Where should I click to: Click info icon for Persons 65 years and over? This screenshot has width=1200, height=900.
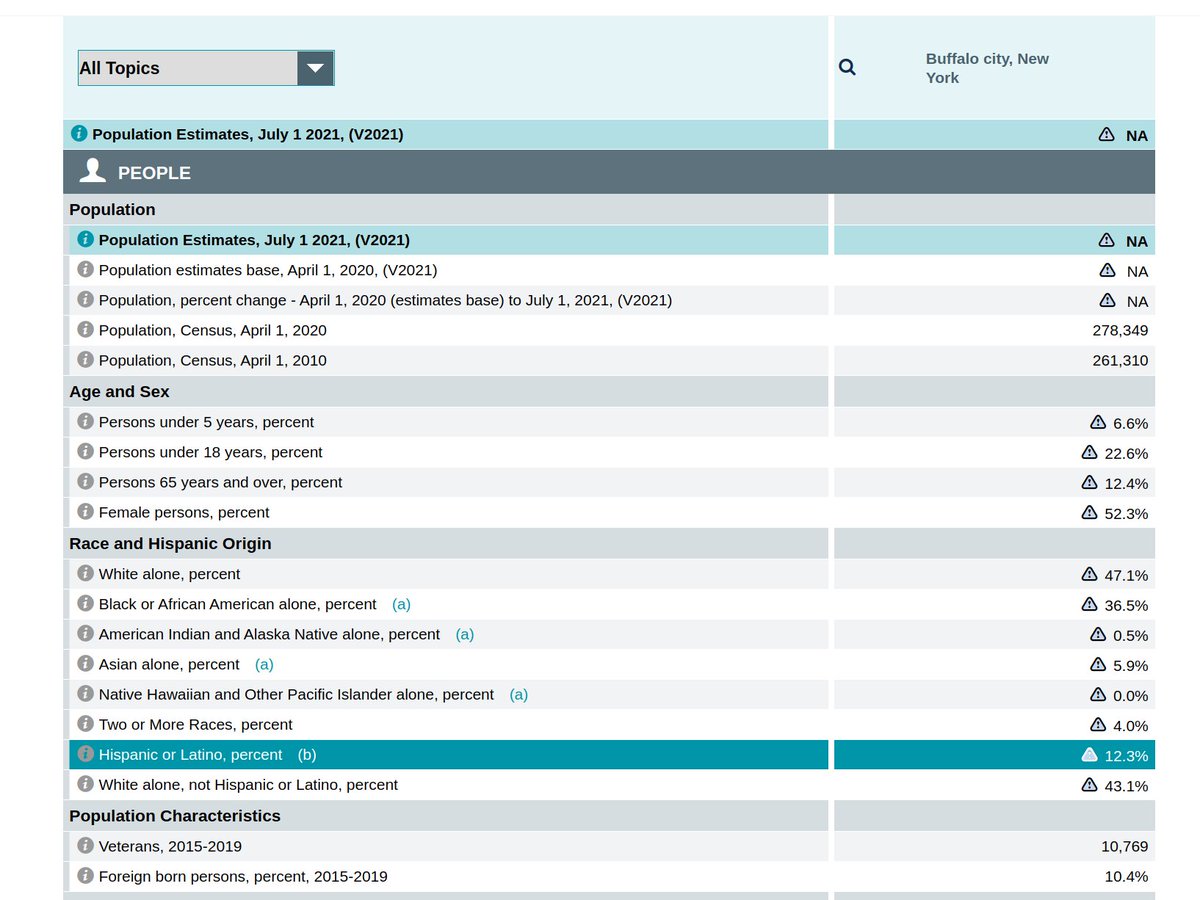[x=86, y=482]
